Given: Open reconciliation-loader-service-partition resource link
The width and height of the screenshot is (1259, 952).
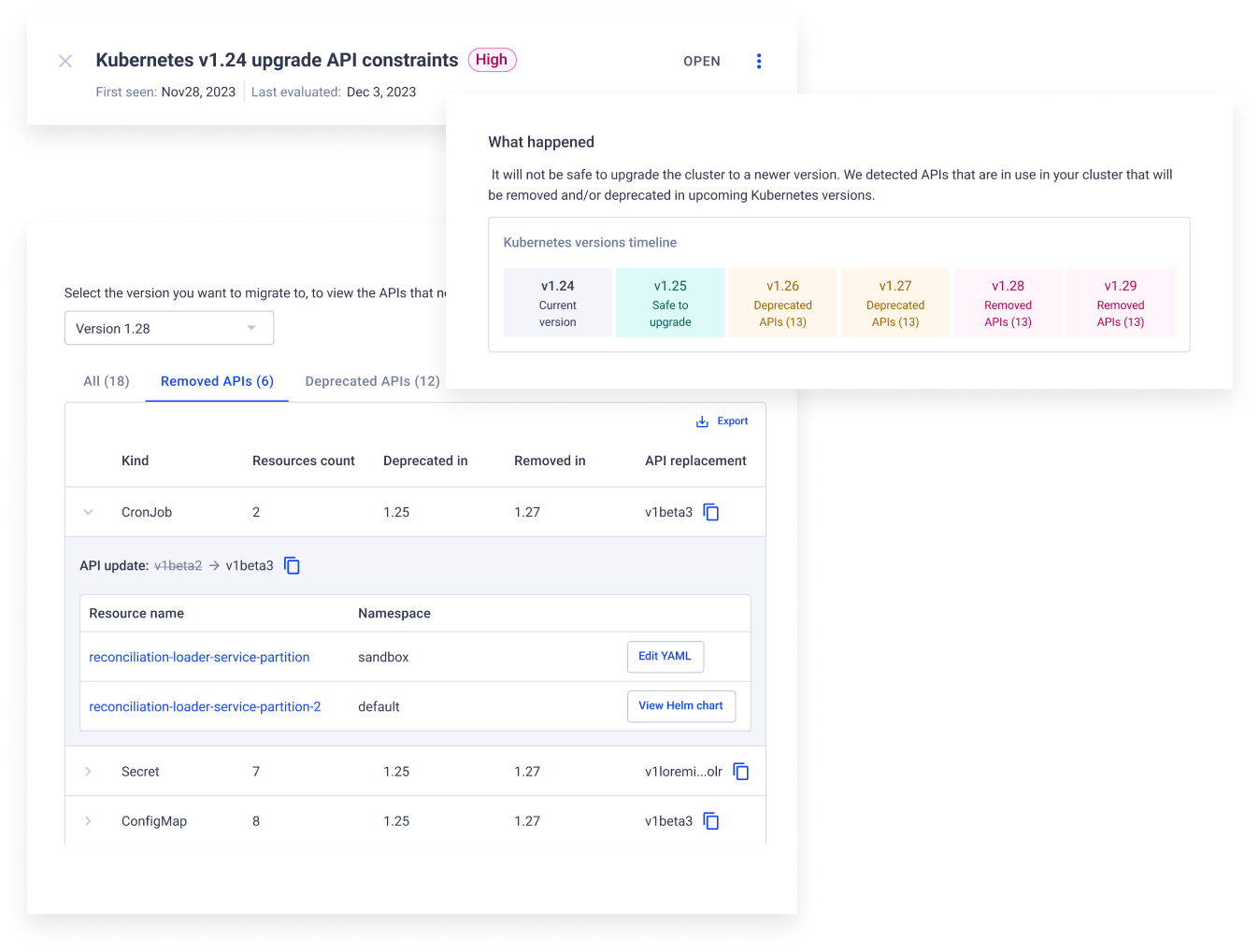Looking at the screenshot, I should click(x=199, y=657).
